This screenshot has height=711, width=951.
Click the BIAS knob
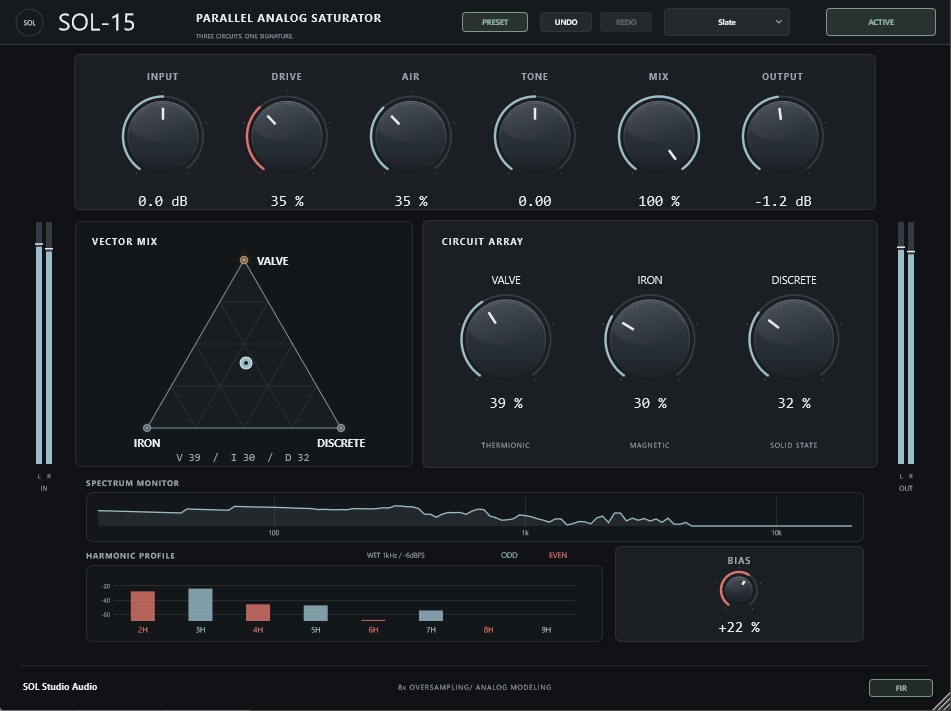click(739, 590)
